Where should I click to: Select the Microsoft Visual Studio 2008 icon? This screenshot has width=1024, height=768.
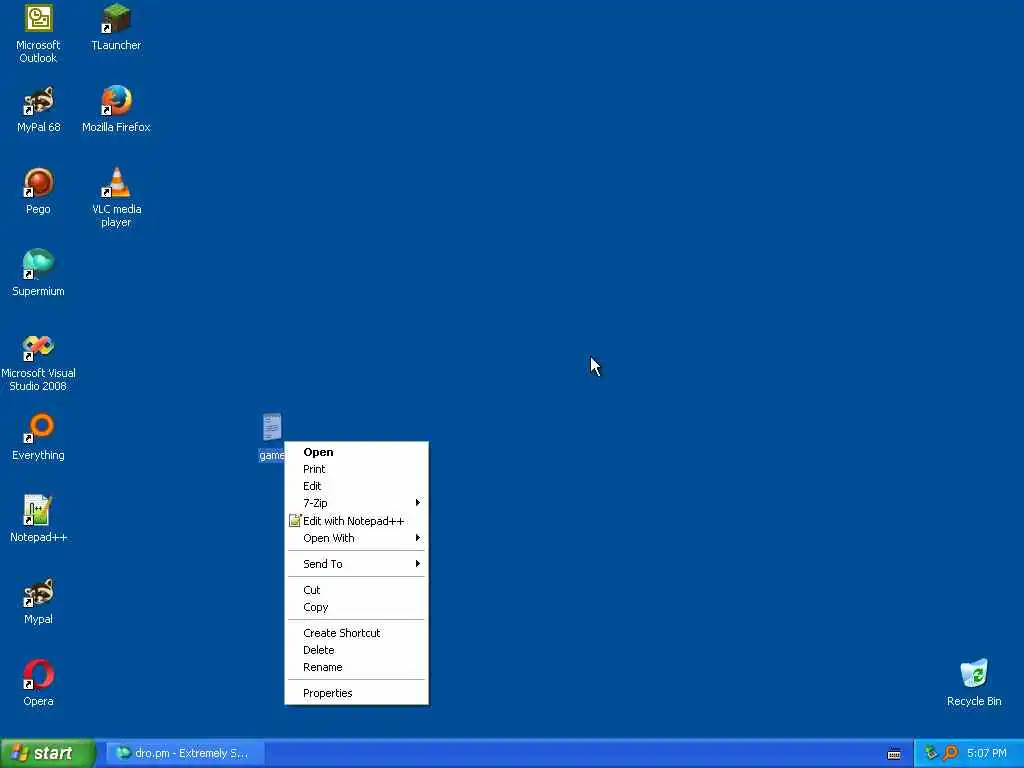pos(39,363)
